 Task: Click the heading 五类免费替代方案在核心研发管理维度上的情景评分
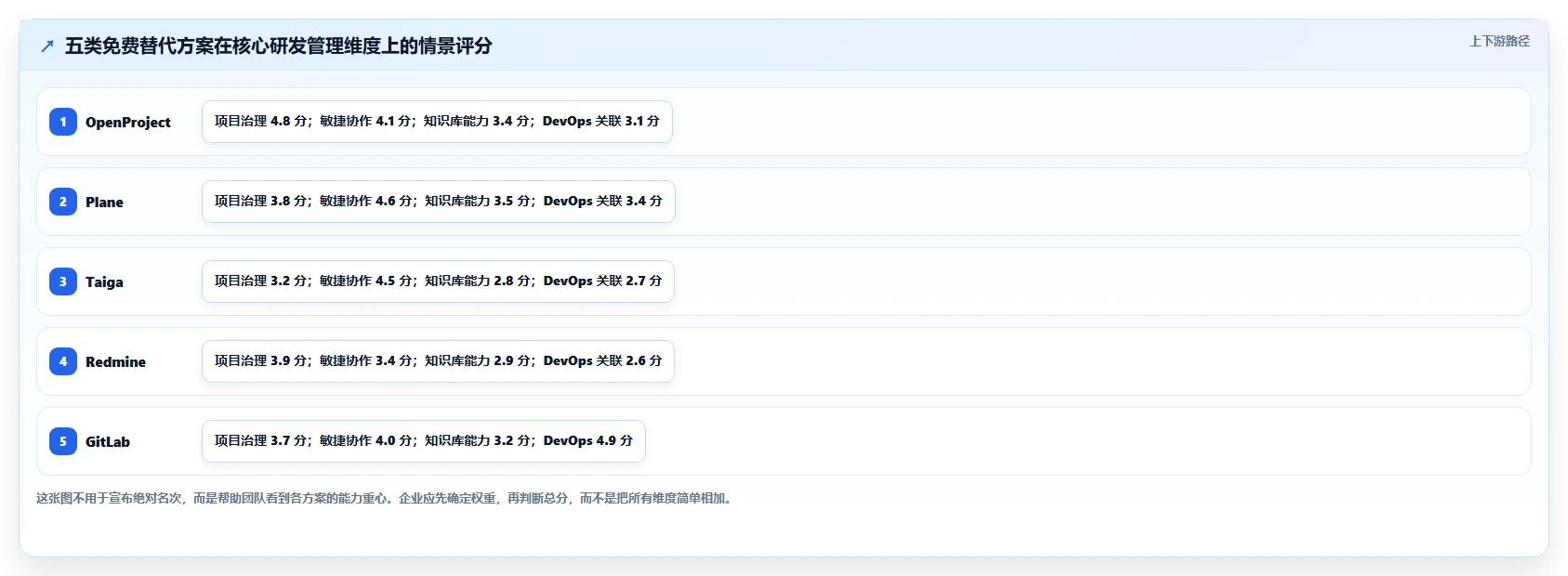(278, 46)
